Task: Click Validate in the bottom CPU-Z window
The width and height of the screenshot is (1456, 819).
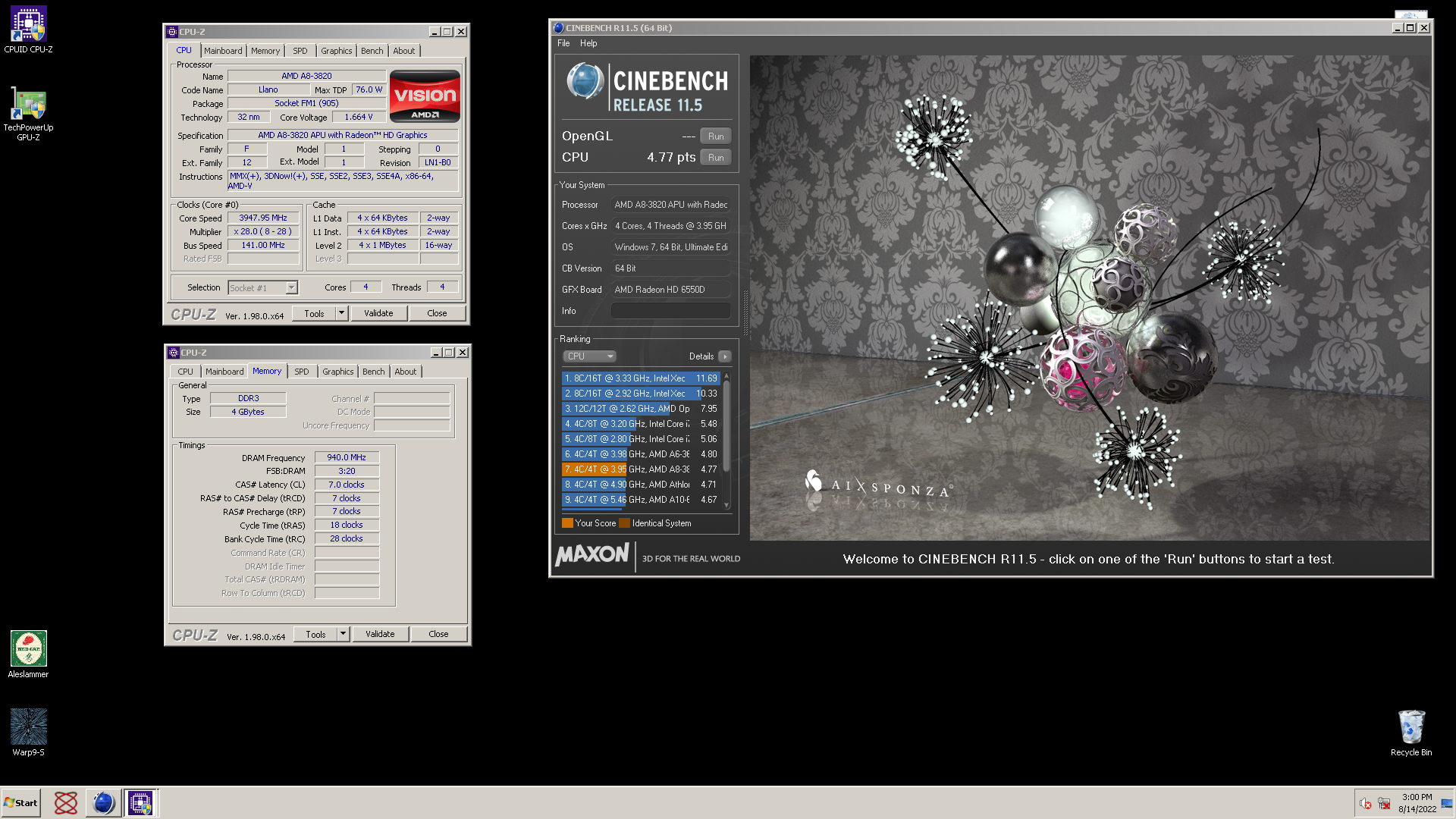Action: coord(380,634)
